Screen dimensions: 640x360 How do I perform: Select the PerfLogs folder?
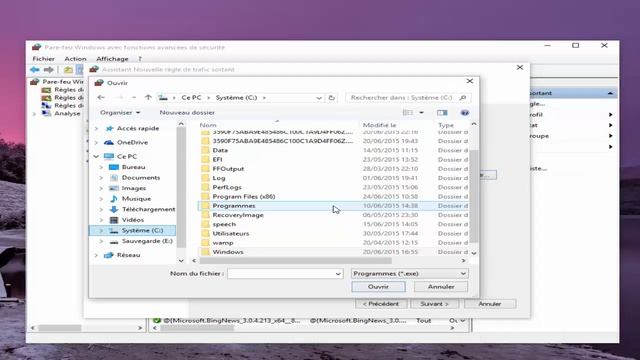[x=227, y=187]
